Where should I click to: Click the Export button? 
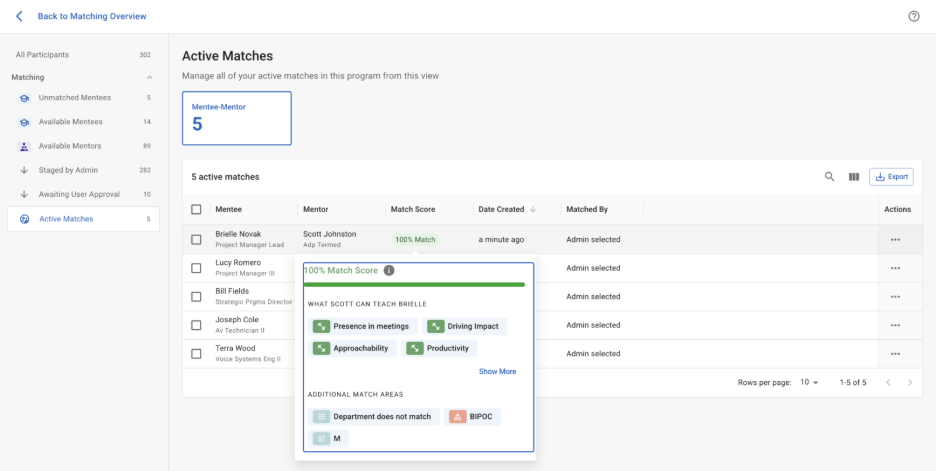[891, 177]
